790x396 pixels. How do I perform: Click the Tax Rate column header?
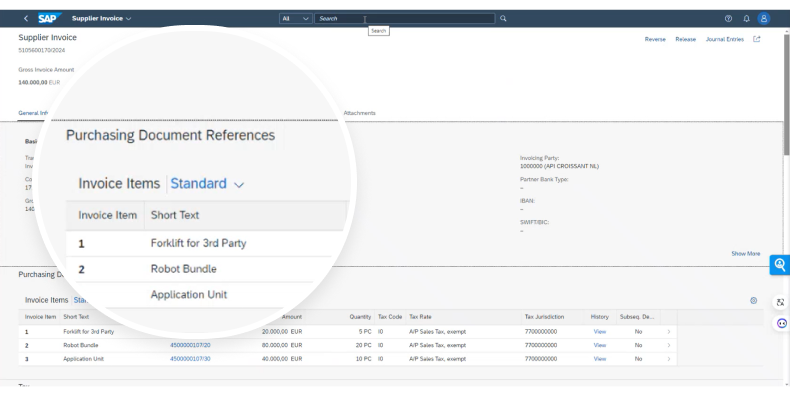point(420,317)
